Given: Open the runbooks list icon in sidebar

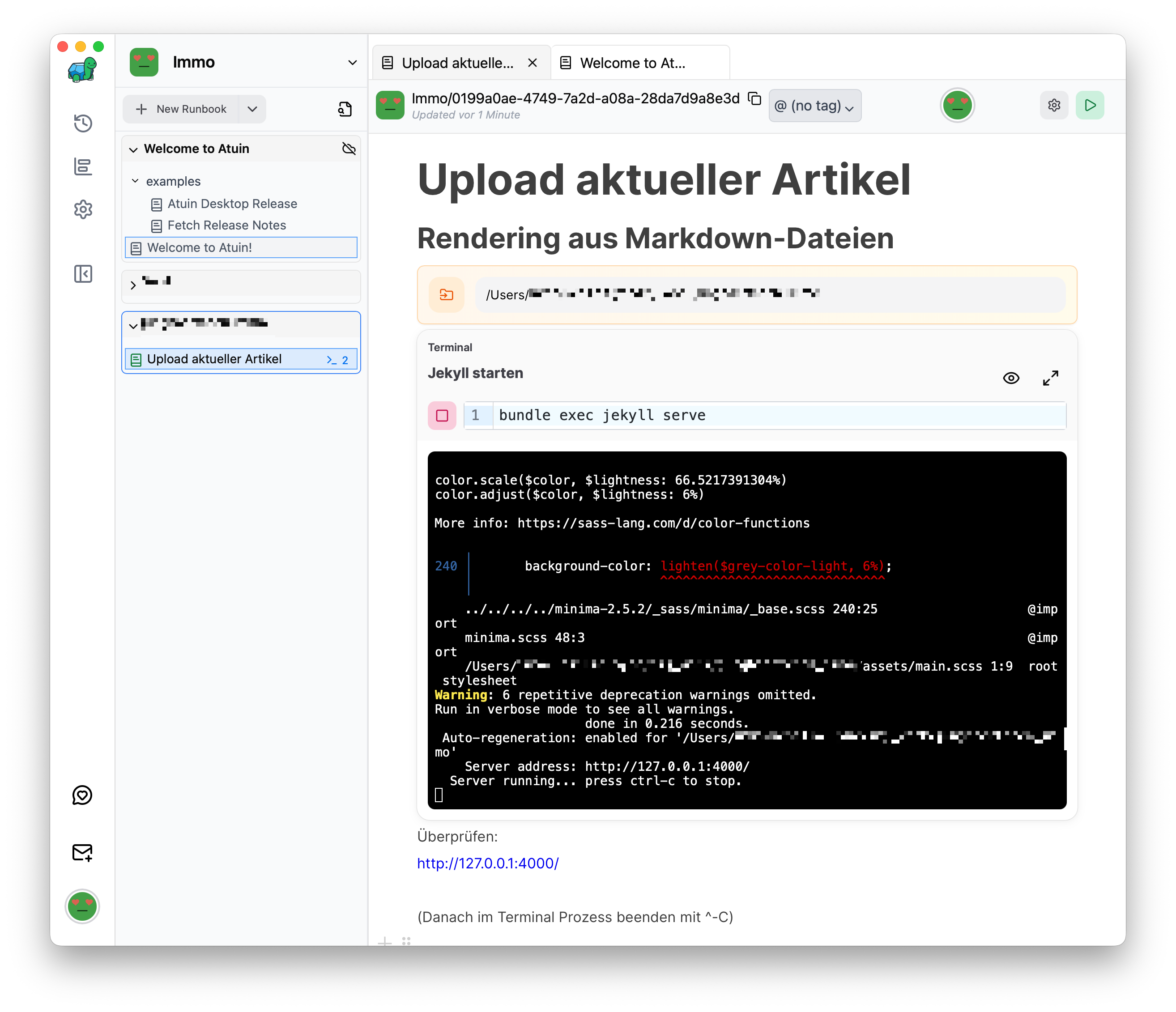Looking at the screenshot, I should [x=83, y=167].
